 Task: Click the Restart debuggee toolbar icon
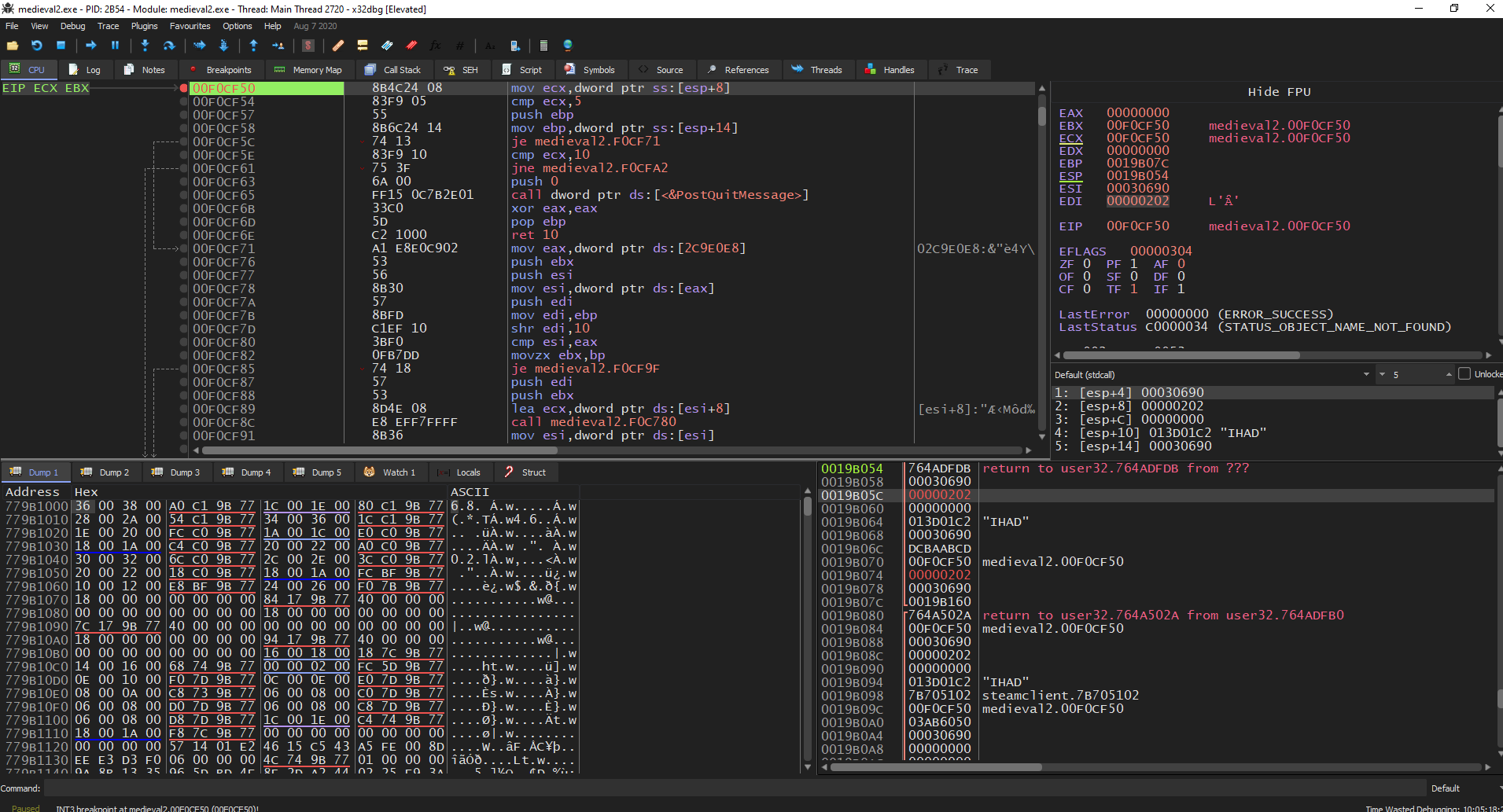36,46
